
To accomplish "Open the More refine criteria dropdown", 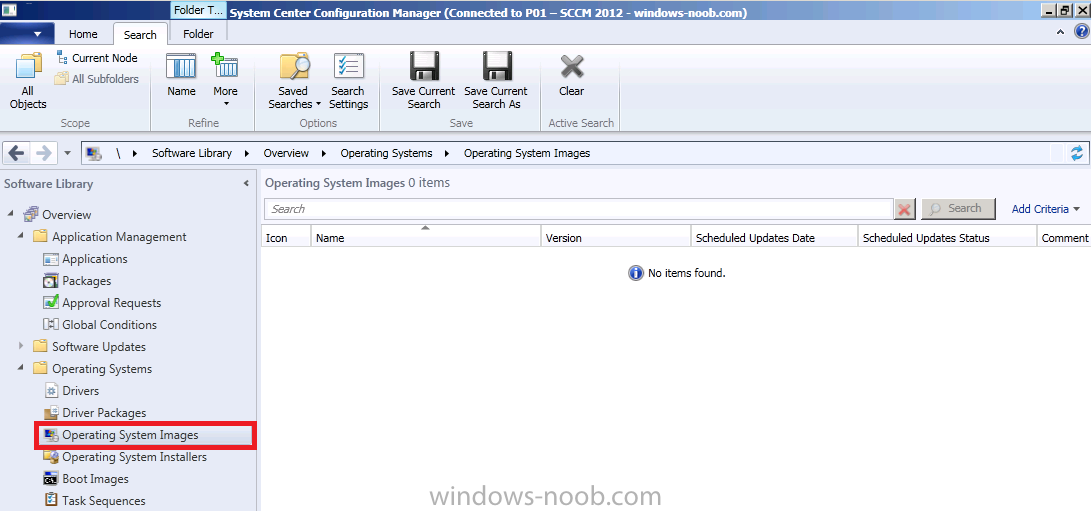I will point(225,80).
